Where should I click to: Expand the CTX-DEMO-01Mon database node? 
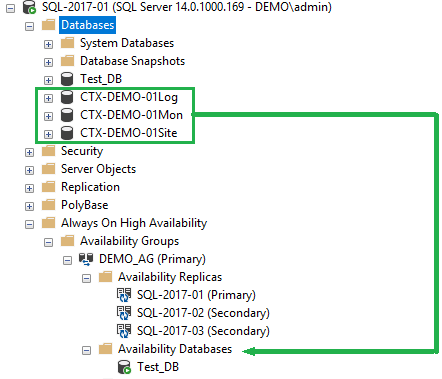(48, 116)
